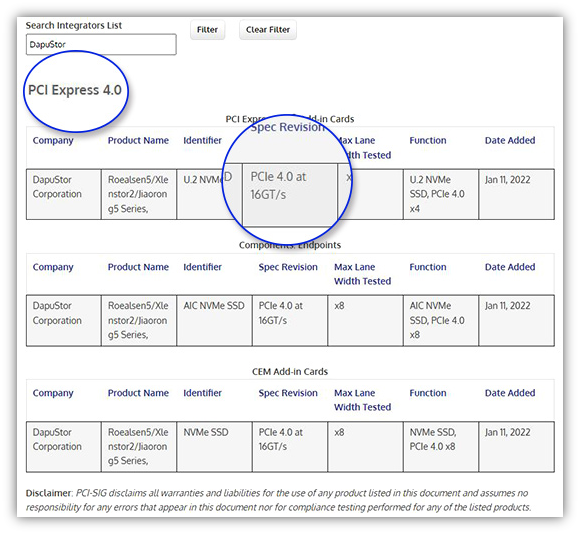The image size is (580, 534).
Task: Sort by Function in first table
Action: (428, 141)
